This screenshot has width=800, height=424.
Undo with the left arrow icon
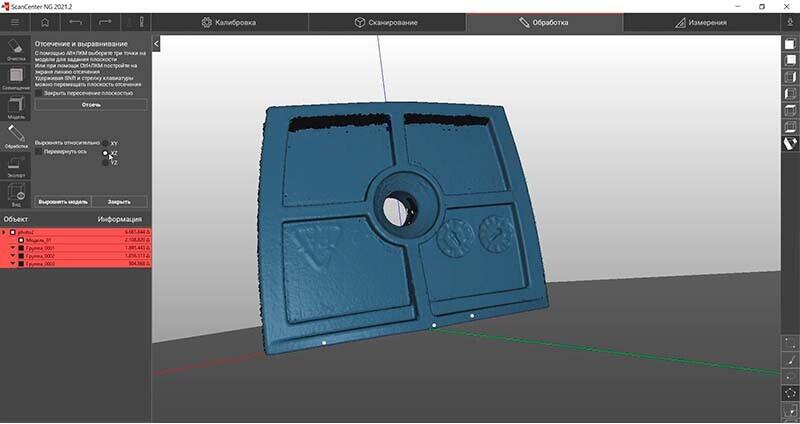(x=76, y=22)
